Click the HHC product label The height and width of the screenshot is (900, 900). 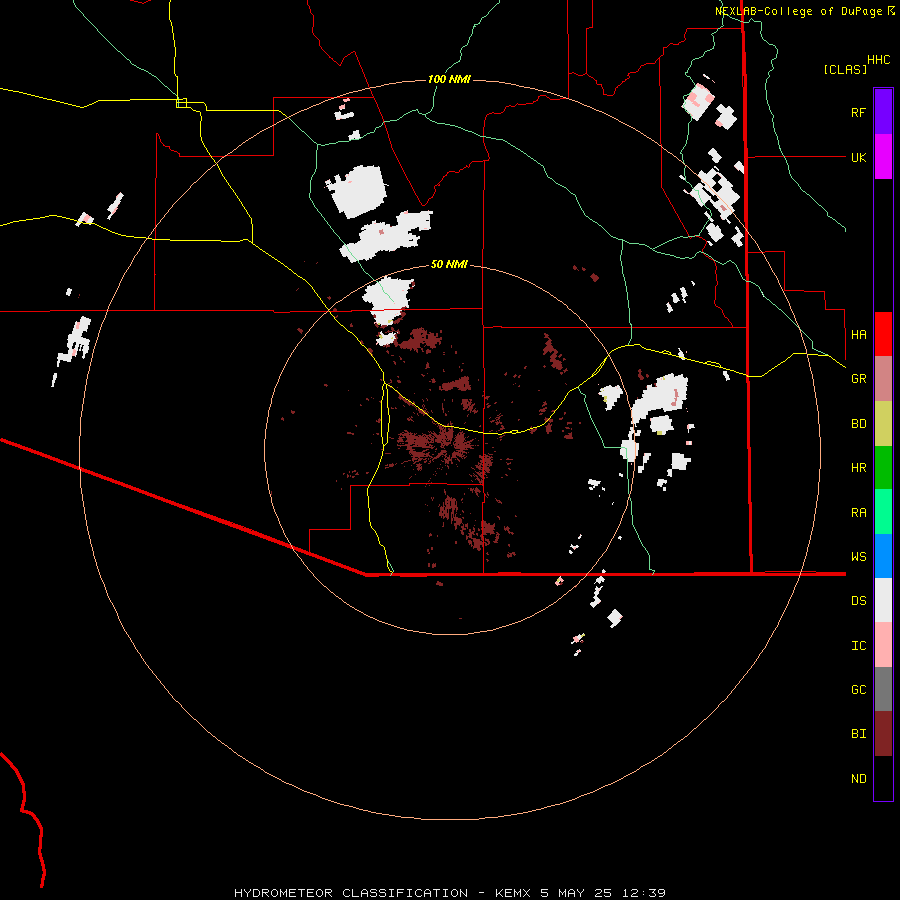pyautogui.click(x=879, y=60)
